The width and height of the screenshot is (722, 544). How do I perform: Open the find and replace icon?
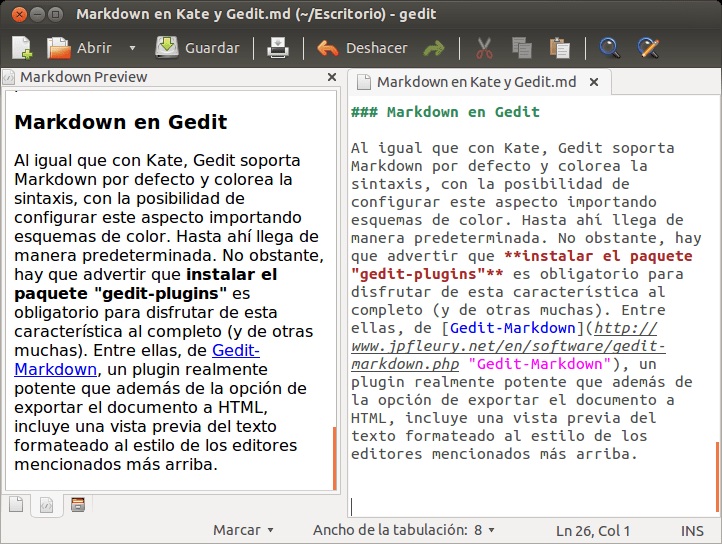(x=648, y=48)
